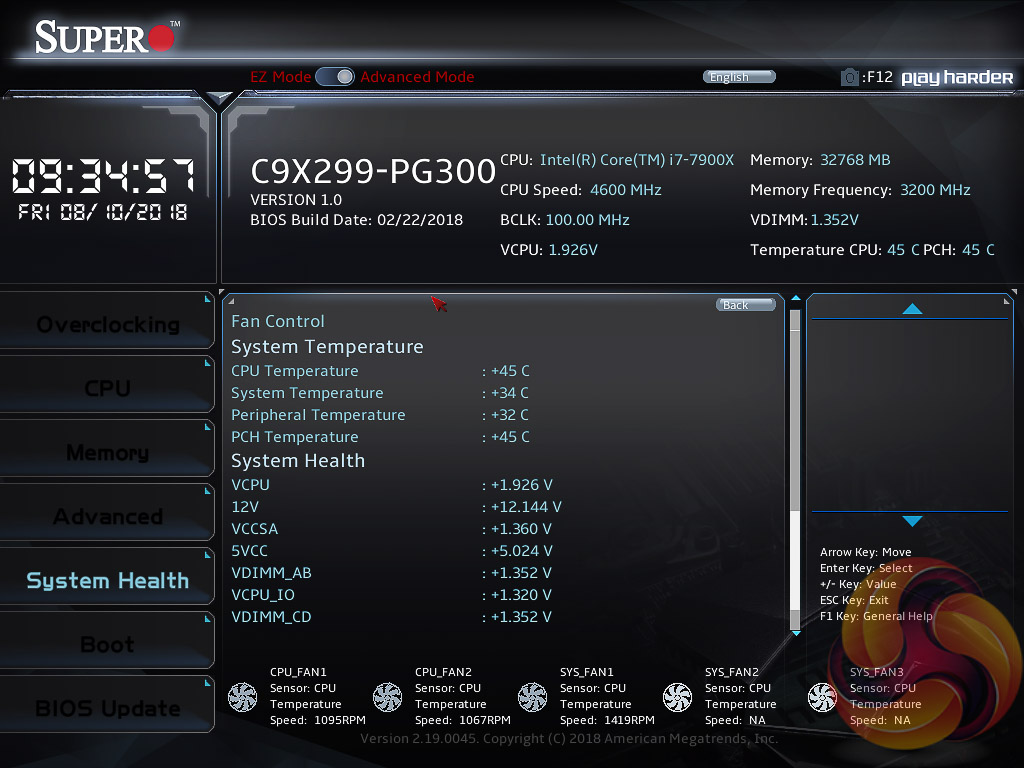Select the VDIMM_AB voltage row
1024x768 pixels.
coord(392,573)
